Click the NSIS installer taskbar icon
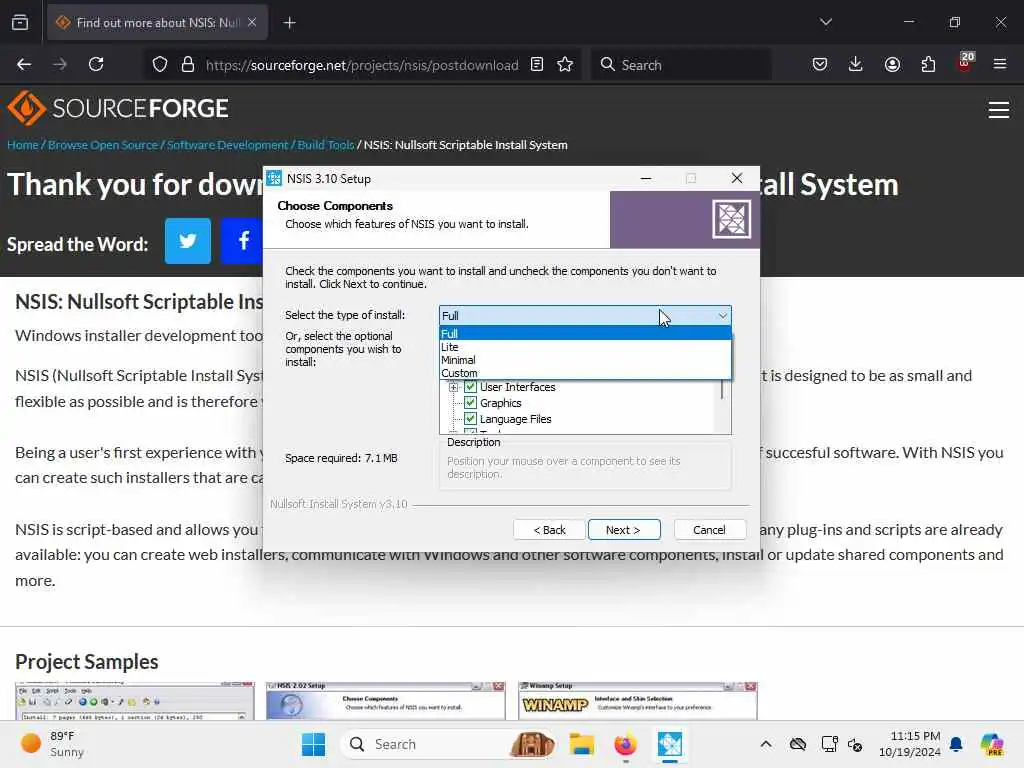Image resolution: width=1024 pixels, height=768 pixels. [669, 744]
